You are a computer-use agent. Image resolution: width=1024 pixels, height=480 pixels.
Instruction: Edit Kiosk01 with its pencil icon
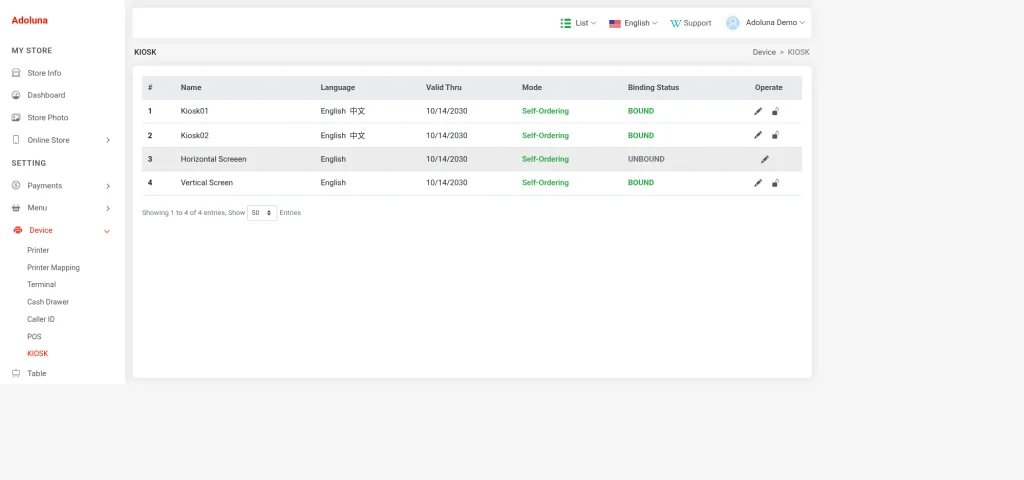pyautogui.click(x=758, y=111)
